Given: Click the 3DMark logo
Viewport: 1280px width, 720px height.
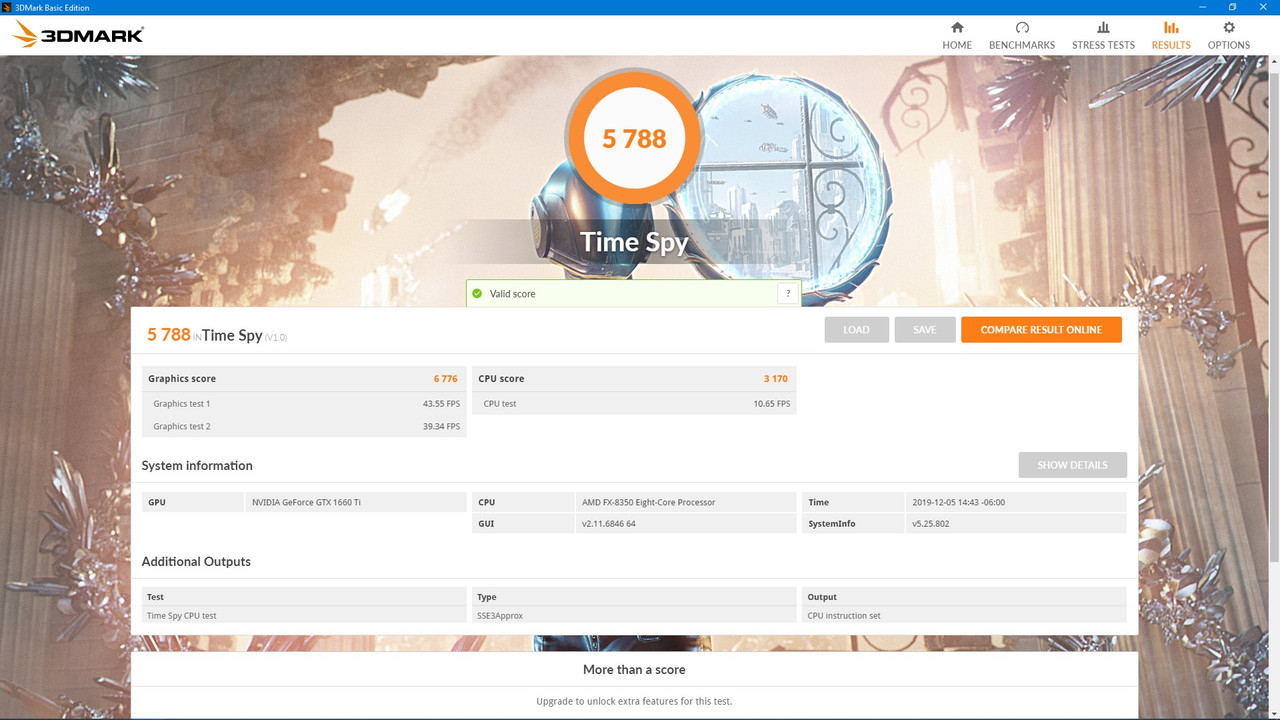Looking at the screenshot, I should [79, 36].
